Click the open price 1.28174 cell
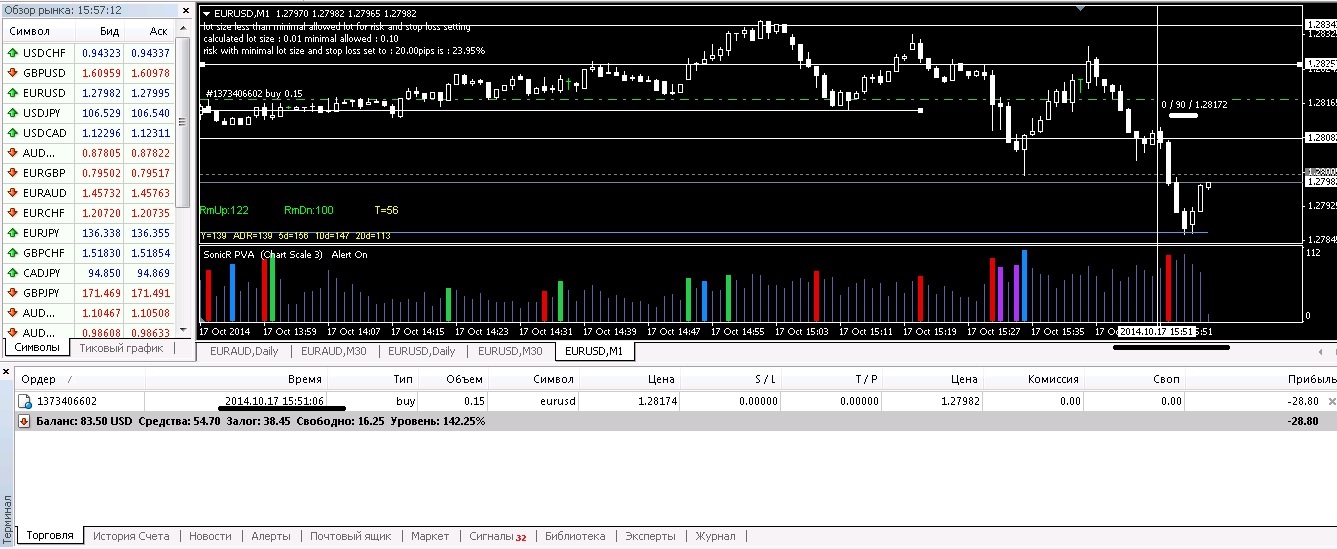This screenshot has height=549, width=1337. 656,401
